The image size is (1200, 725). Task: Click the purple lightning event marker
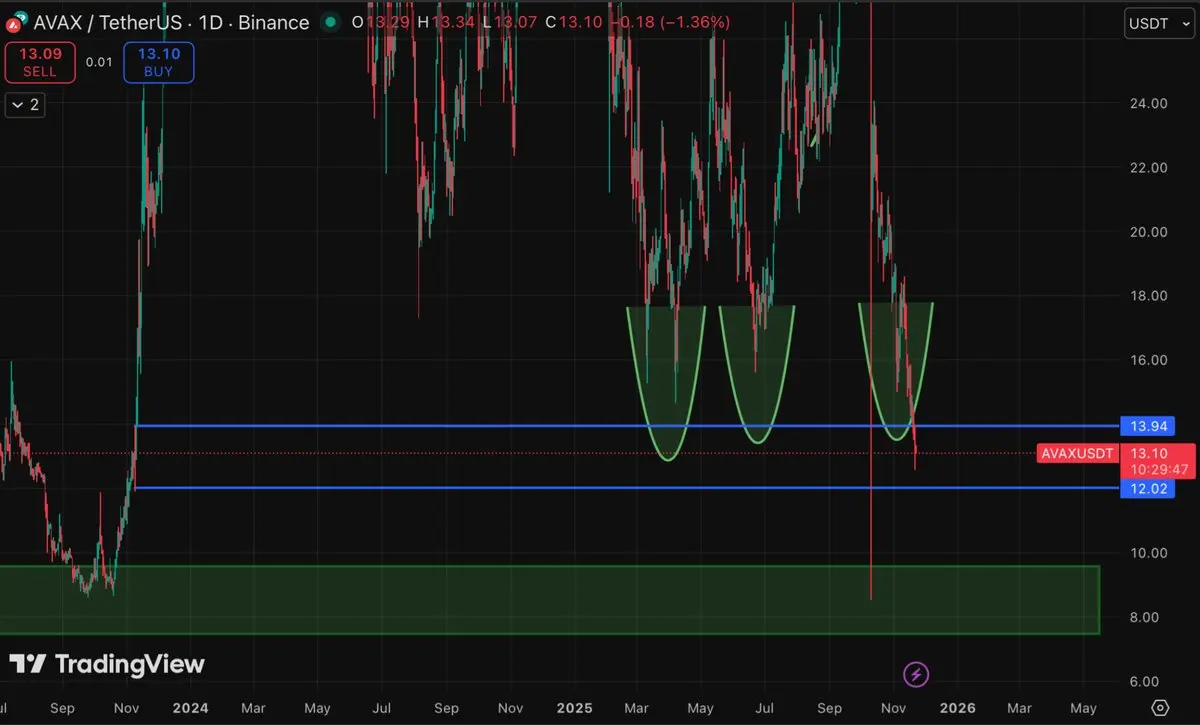916,674
